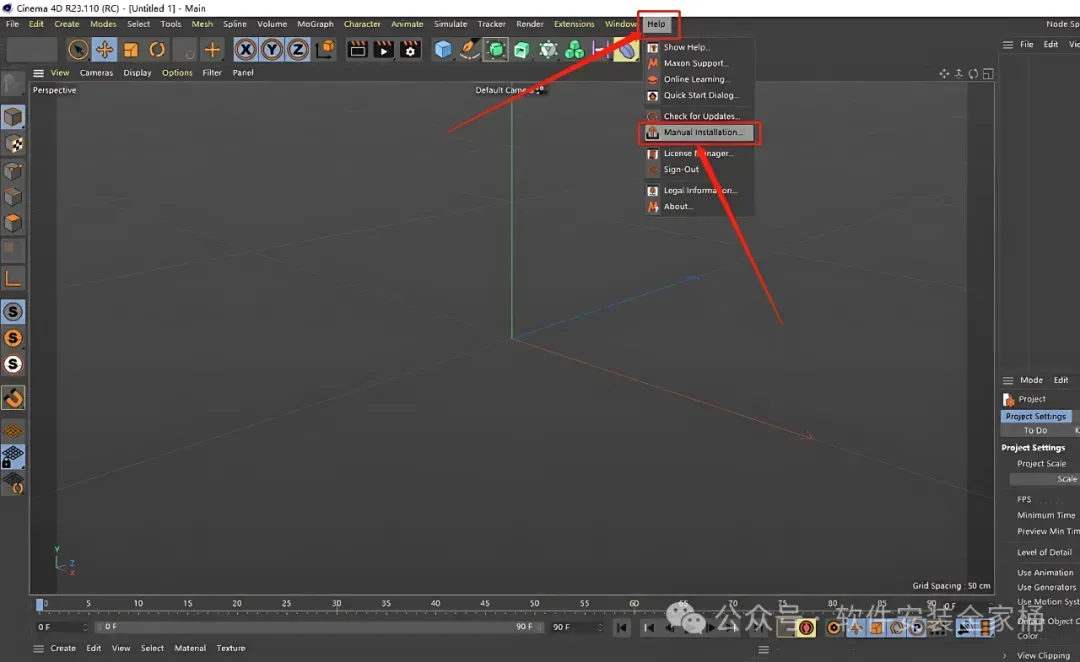1080x662 pixels.
Task: Click the orange plus axis tool
Action: point(212,50)
